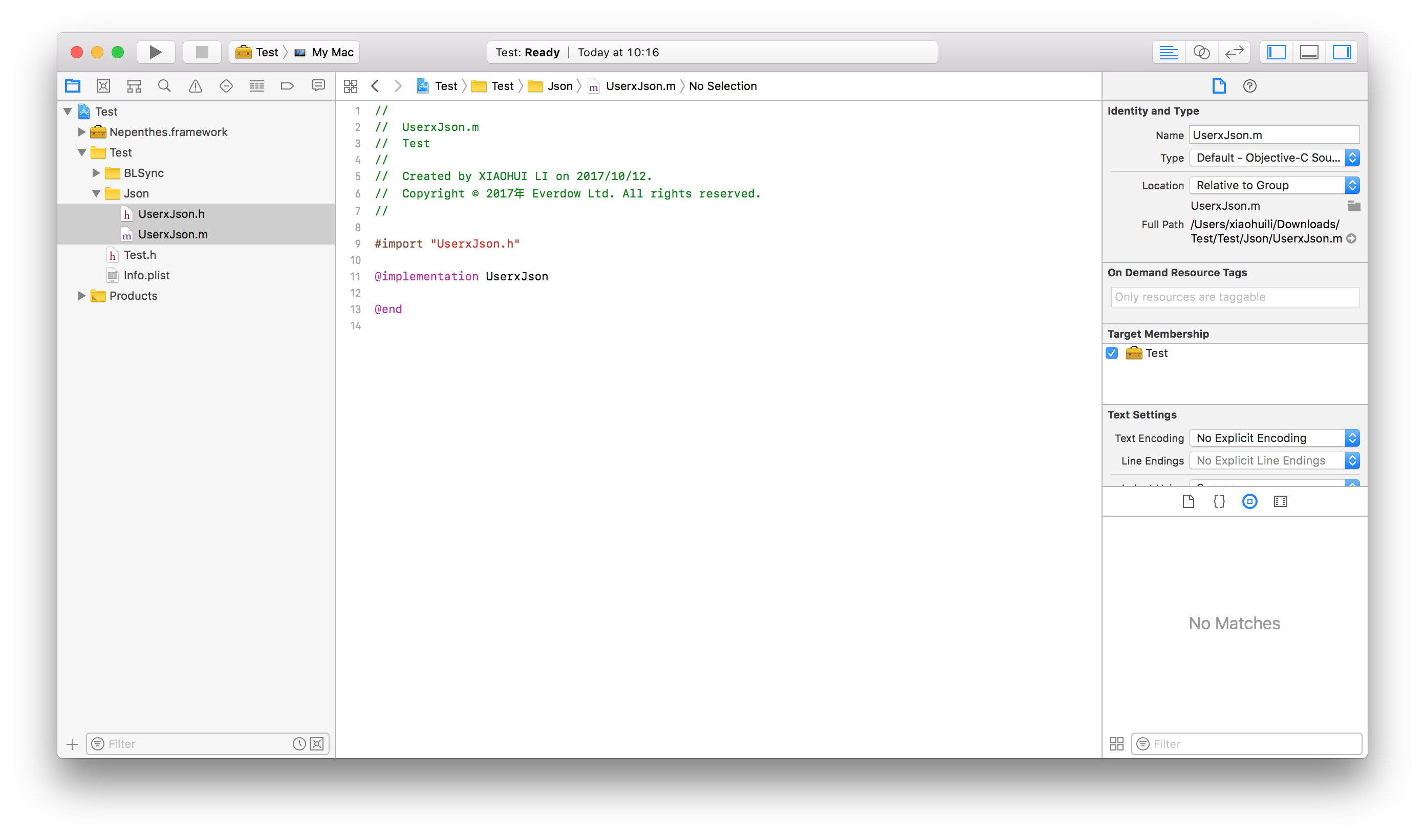Click the library Filter field
This screenshot has width=1425, height=840.
pyautogui.click(x=1246, y=744)
